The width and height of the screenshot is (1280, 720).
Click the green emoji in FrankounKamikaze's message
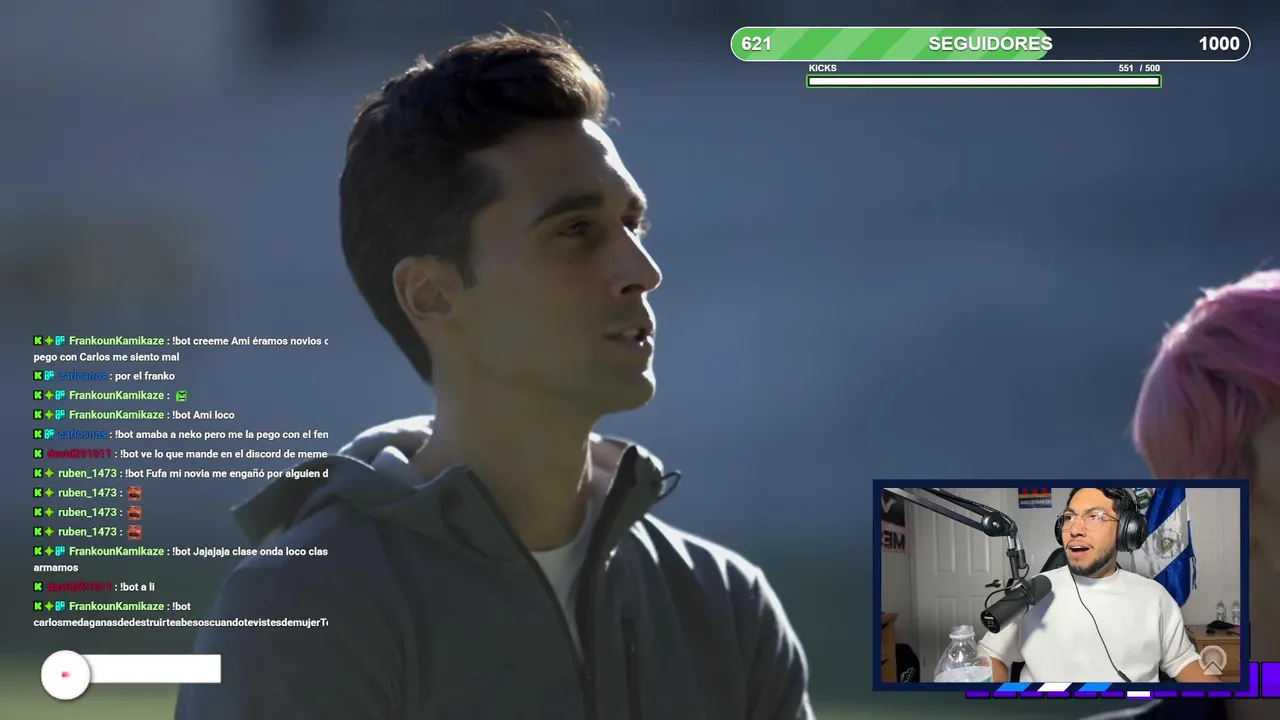click(181, 396)
